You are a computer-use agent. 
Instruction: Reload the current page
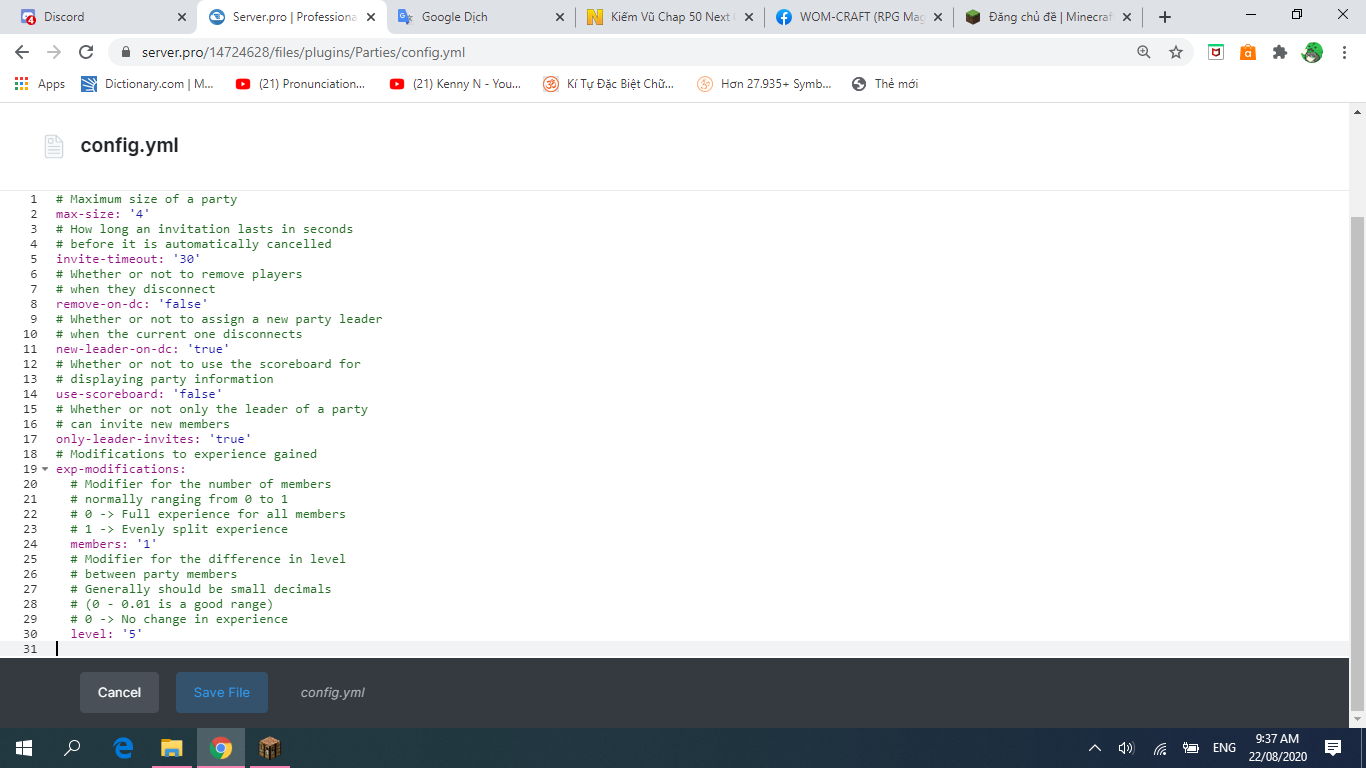coord(86,52)
